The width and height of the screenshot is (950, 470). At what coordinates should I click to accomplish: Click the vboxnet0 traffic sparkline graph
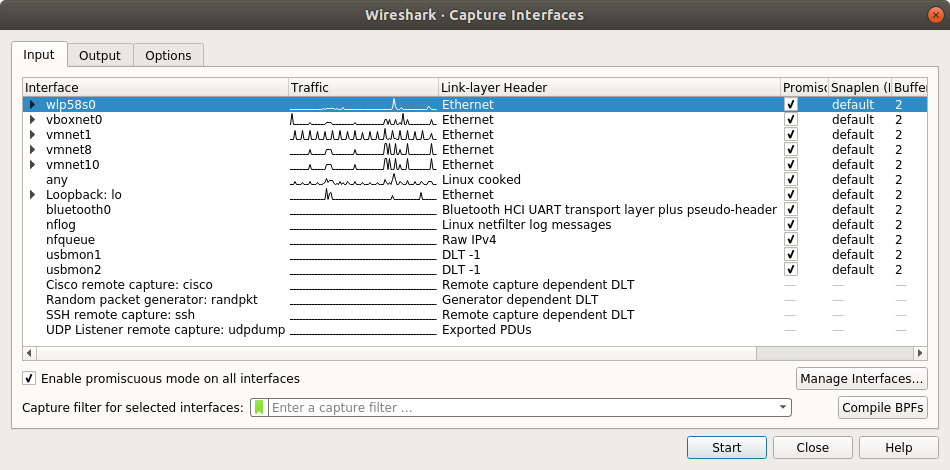364,119
